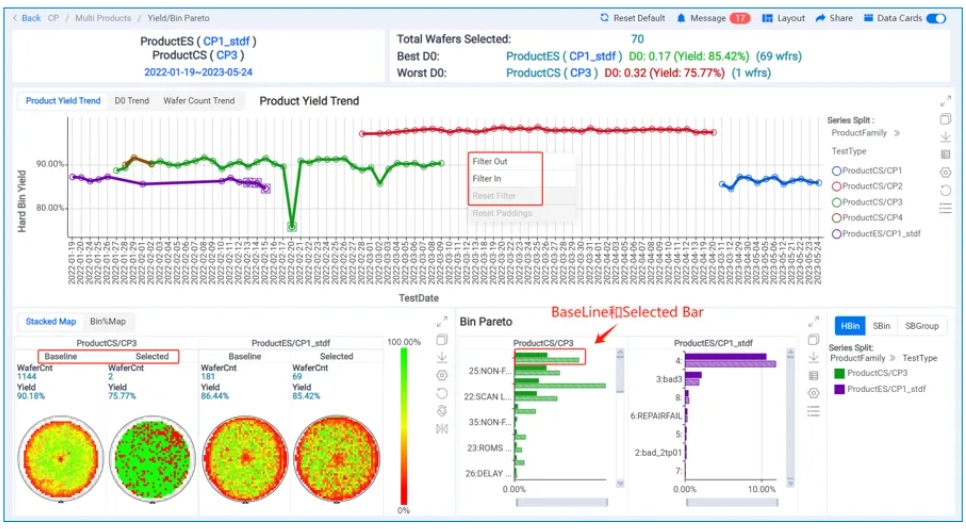This screenshot has width=966, height=529.
Task: Click the Message bell icon
Action: click(682, 18)
